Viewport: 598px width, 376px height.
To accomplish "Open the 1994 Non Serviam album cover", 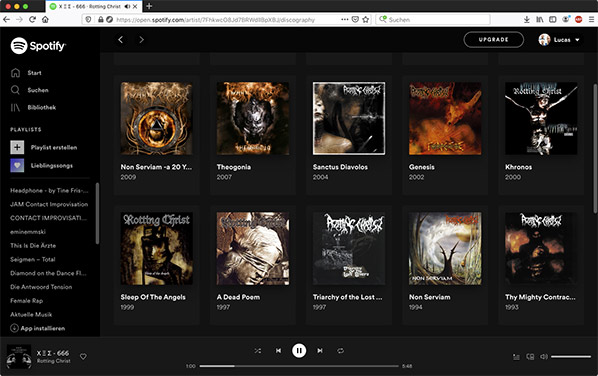I will click(x=445, y=248).
